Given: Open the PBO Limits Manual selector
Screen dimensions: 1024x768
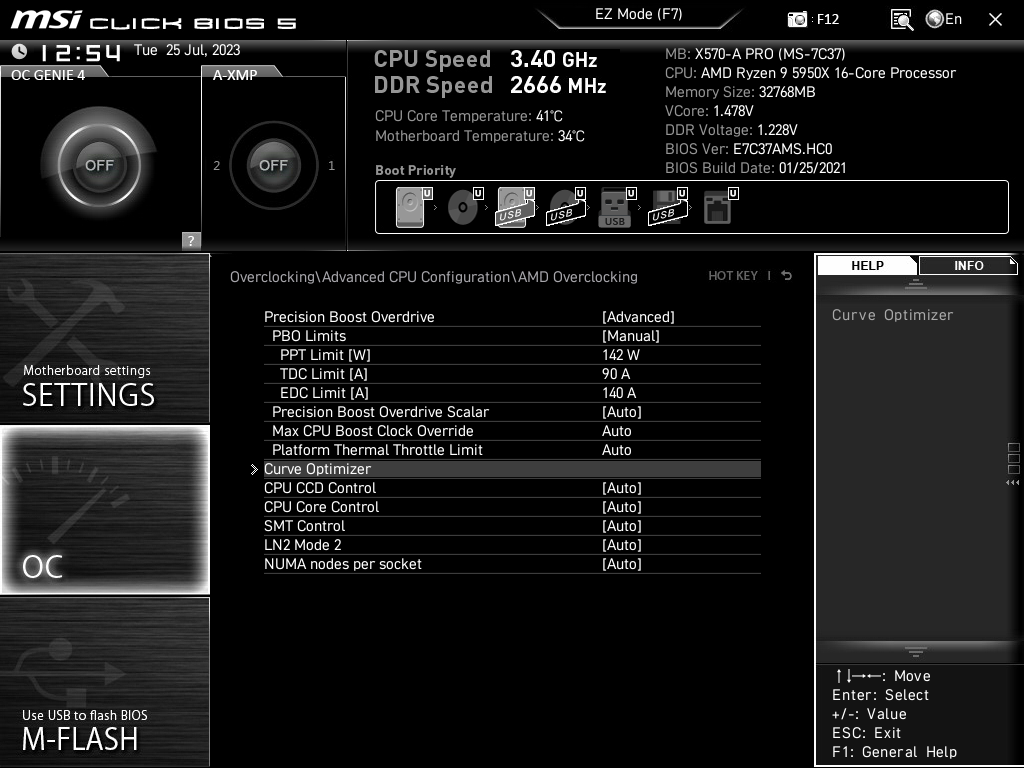Looking at the screenshot, I should pos(634,336).
